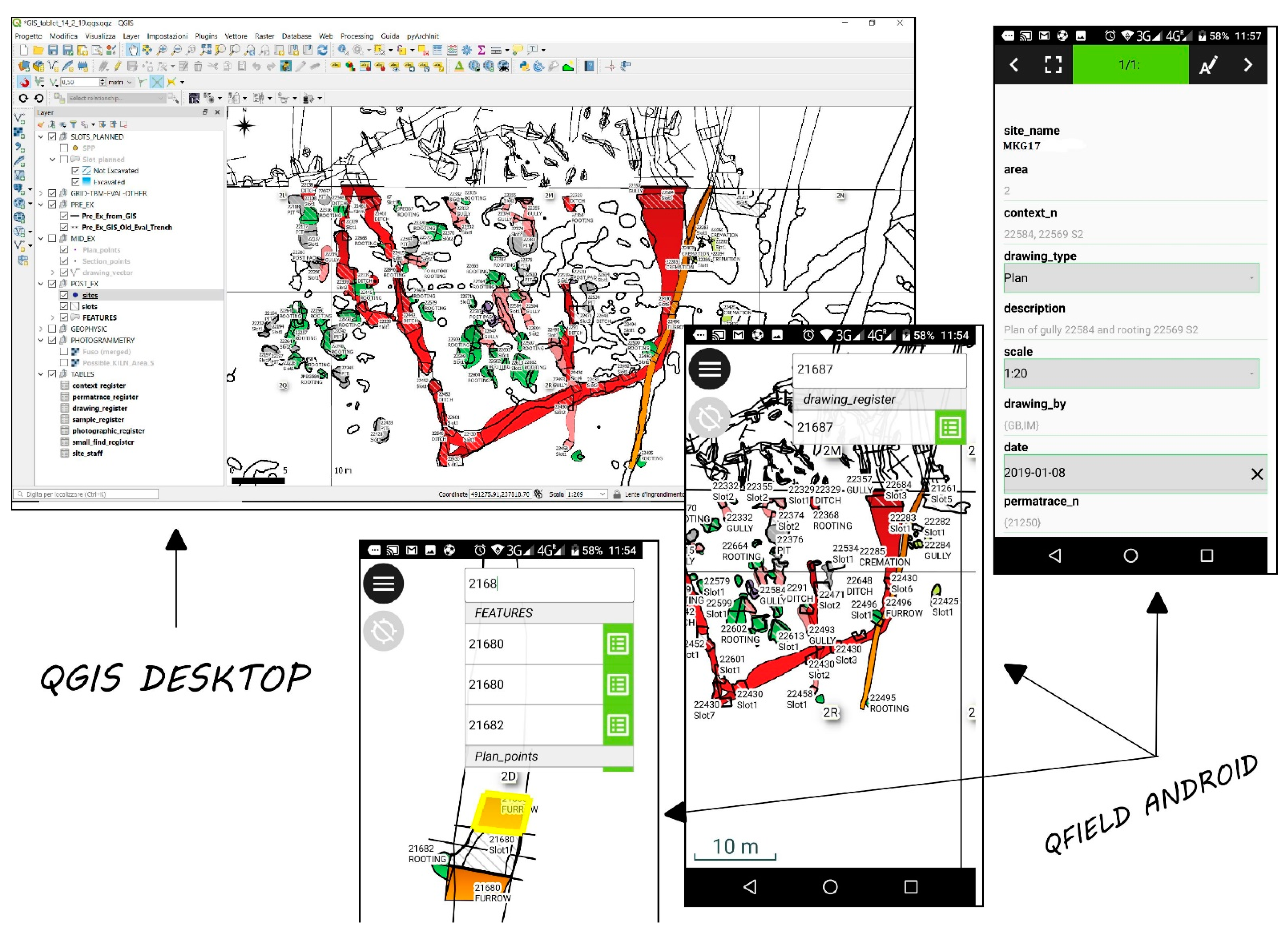Tap the QField edit pencil icon

(1208, 65)
